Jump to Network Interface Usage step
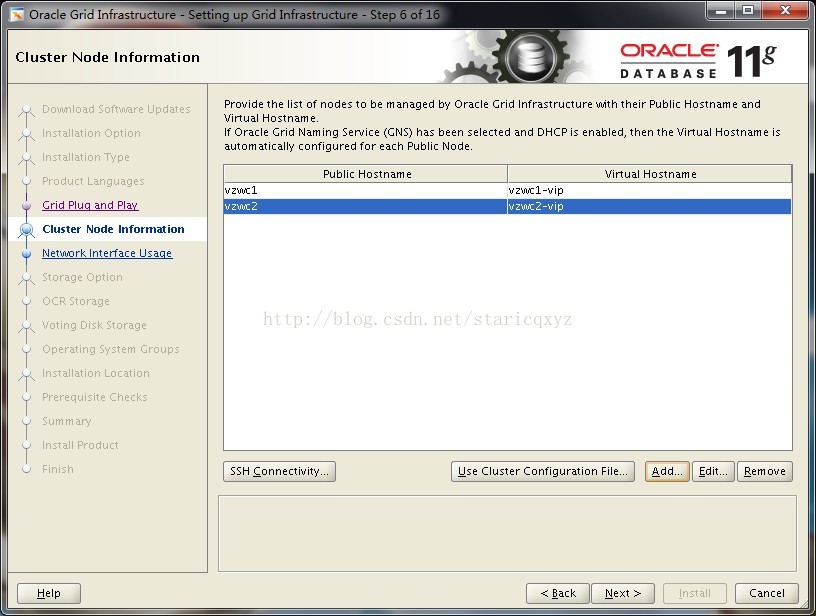 coord(107,253)
